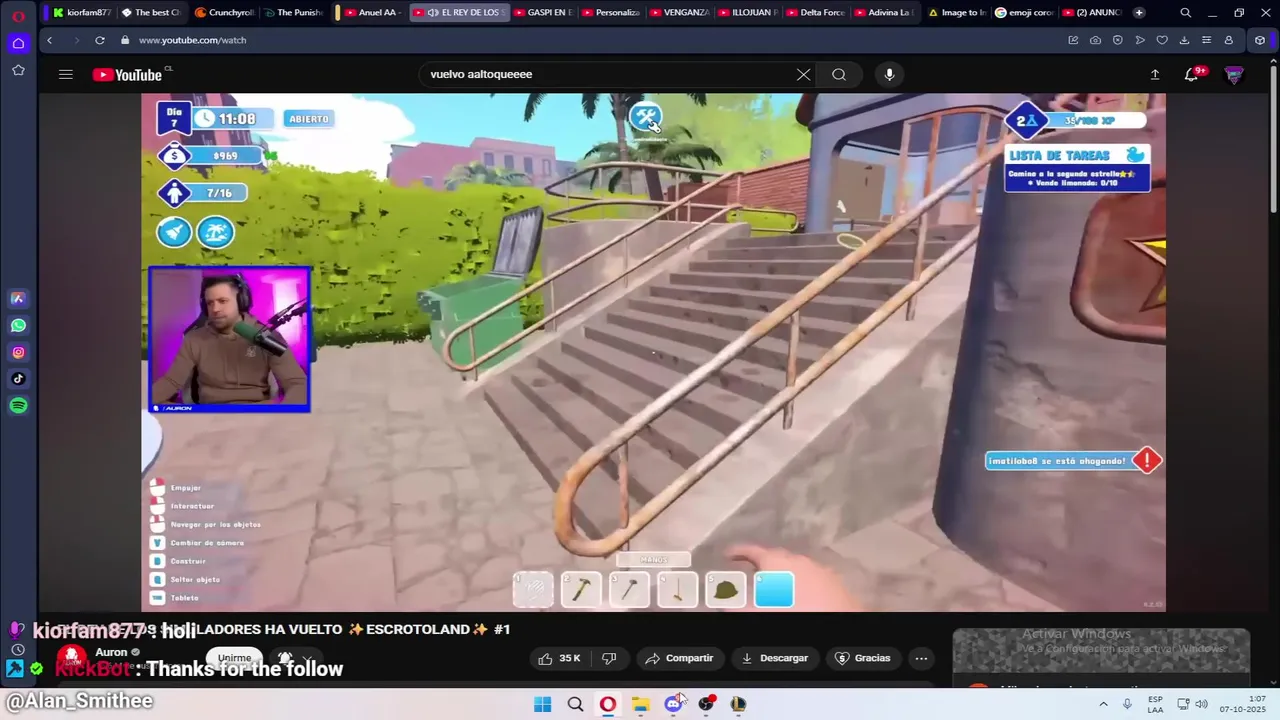The width and height of the screenshot is (1280, 720).
Task: Open the clock showing 1:07 07-10-2025
Action: pyautogui.click(x=1243, y=704)
